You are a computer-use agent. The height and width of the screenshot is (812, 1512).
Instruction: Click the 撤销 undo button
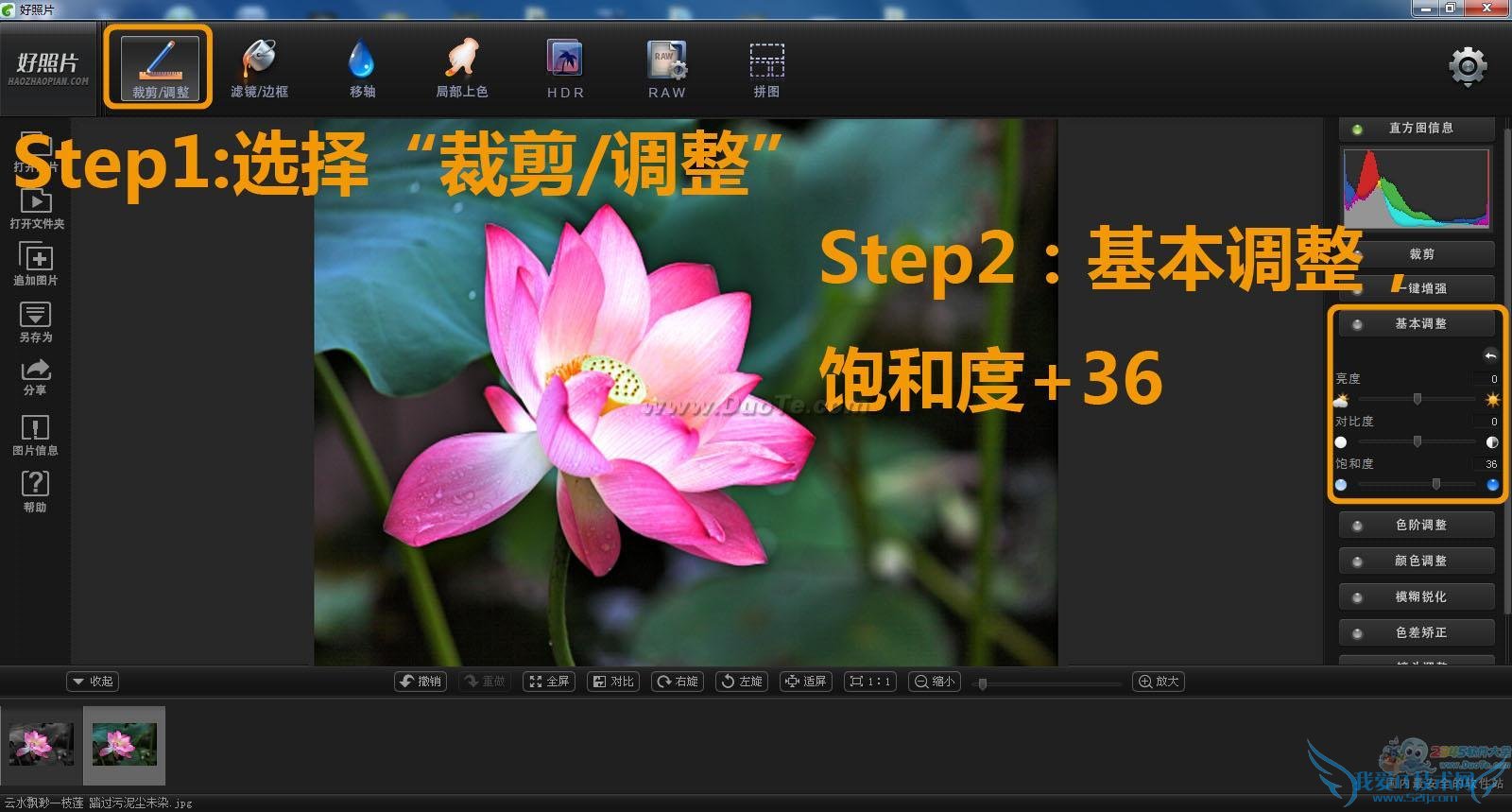point(421,681)
